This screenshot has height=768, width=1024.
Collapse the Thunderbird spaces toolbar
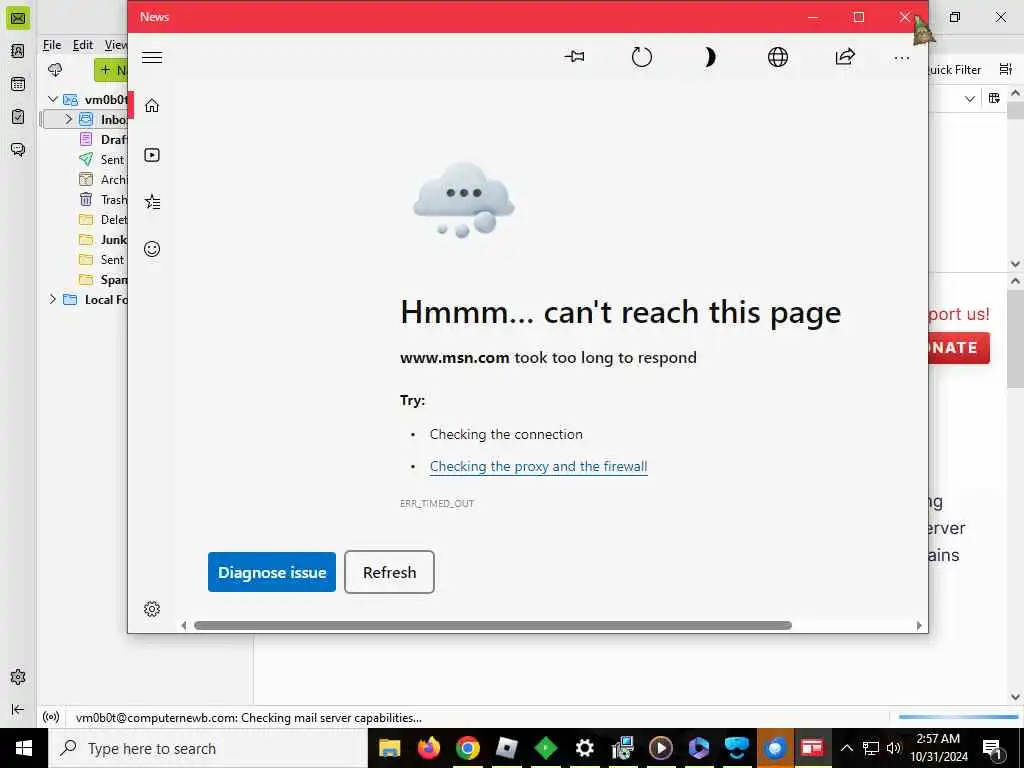pos(18,709)
